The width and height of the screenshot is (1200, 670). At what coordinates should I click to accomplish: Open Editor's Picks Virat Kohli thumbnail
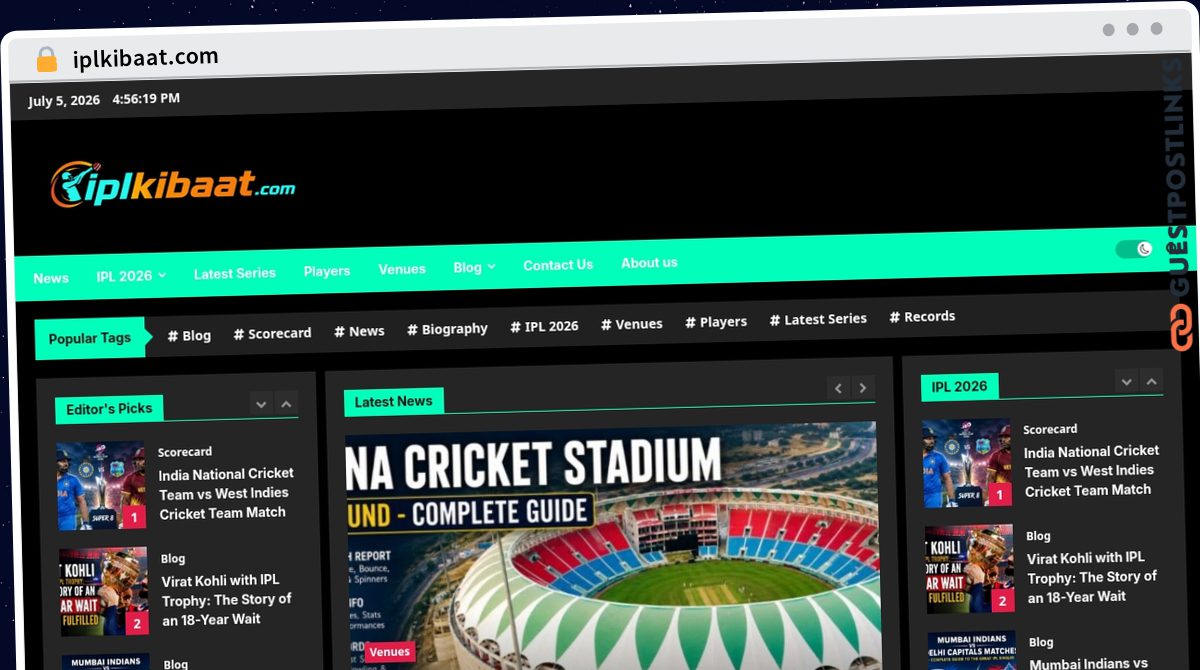coord(104,592)
